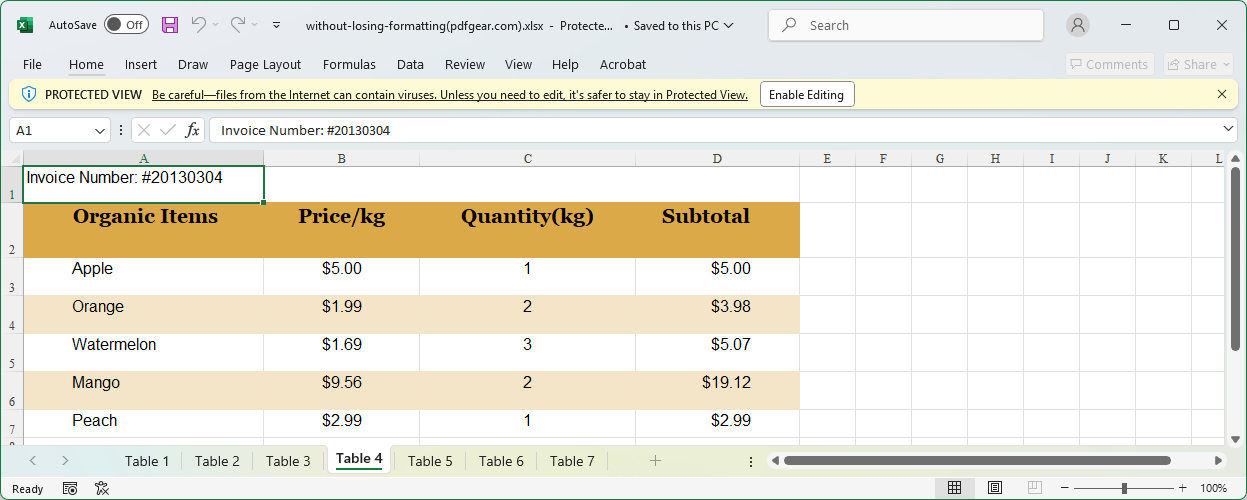Viewport: 1247px width, 500px height.
Task: Click the Protected View shield icon
Action: tap(28, 95)
